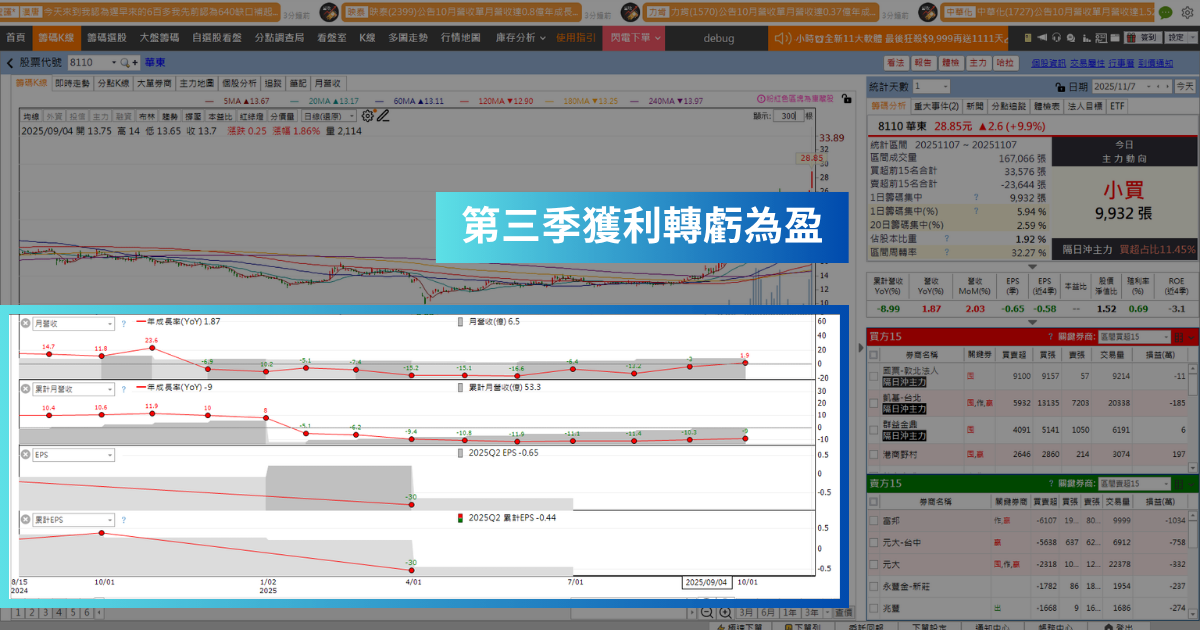This screenshot has width=1200, height=630.
Task: Toggle checkbox for 富邦 row
Action: 873,521
